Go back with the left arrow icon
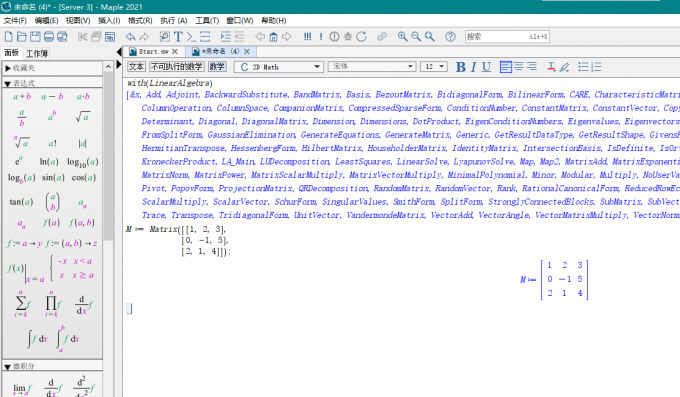The width and height of the screenshot is (680, 397). pos(260,37)
